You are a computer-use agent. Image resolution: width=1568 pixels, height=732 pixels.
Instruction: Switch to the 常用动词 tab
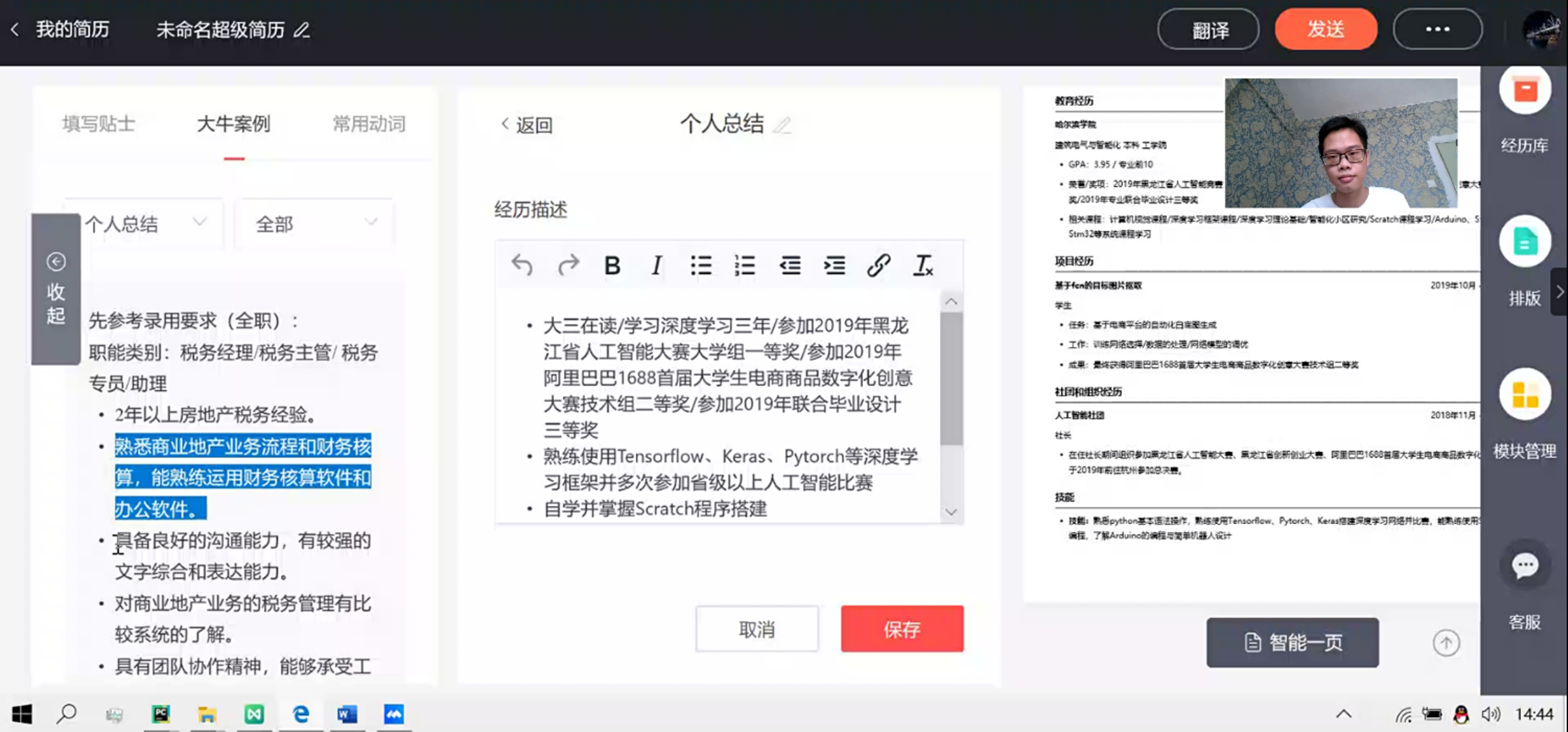(x=369, y=124)
